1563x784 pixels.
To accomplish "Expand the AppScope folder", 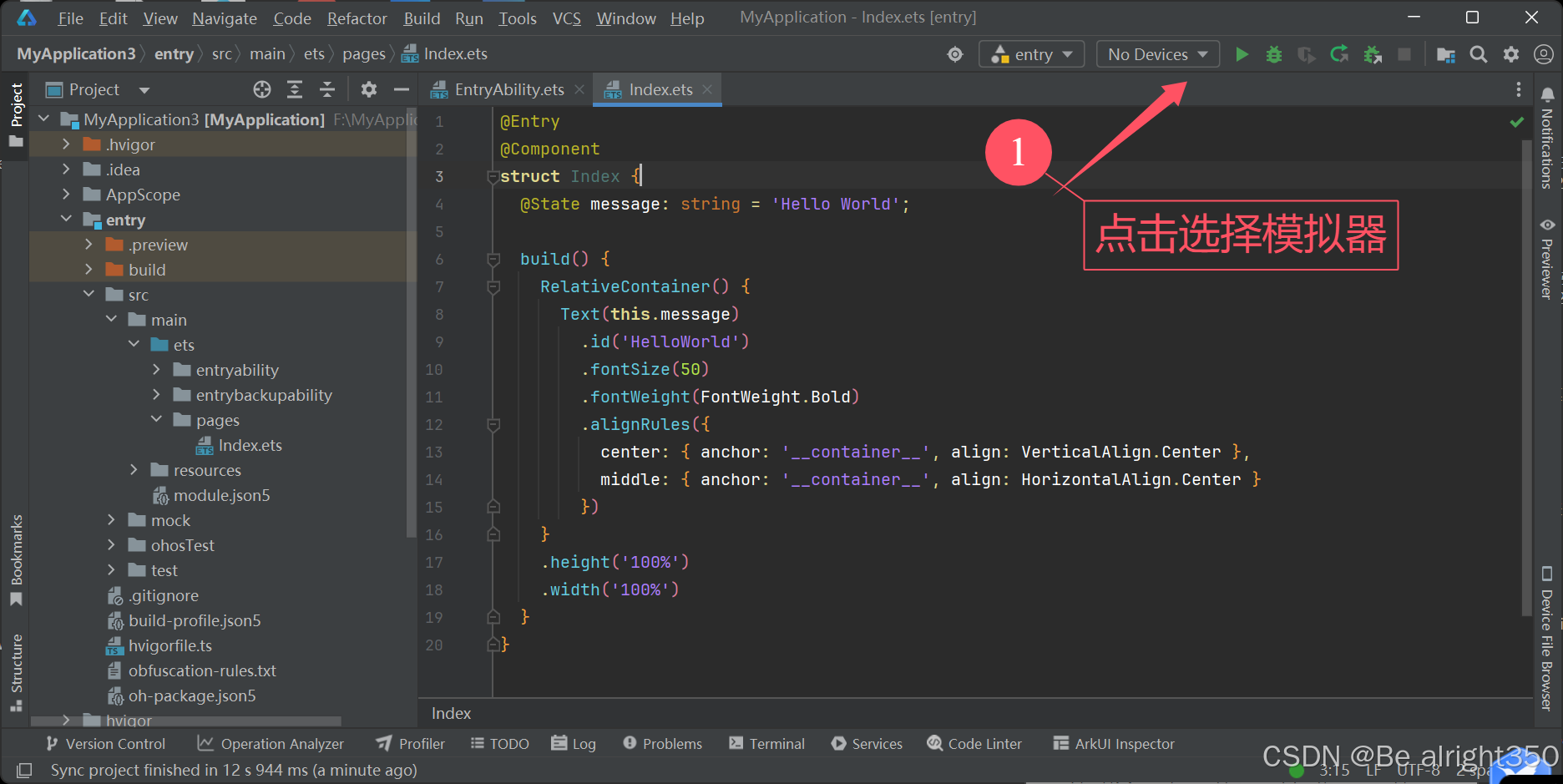I will click(x=66, y=195).
